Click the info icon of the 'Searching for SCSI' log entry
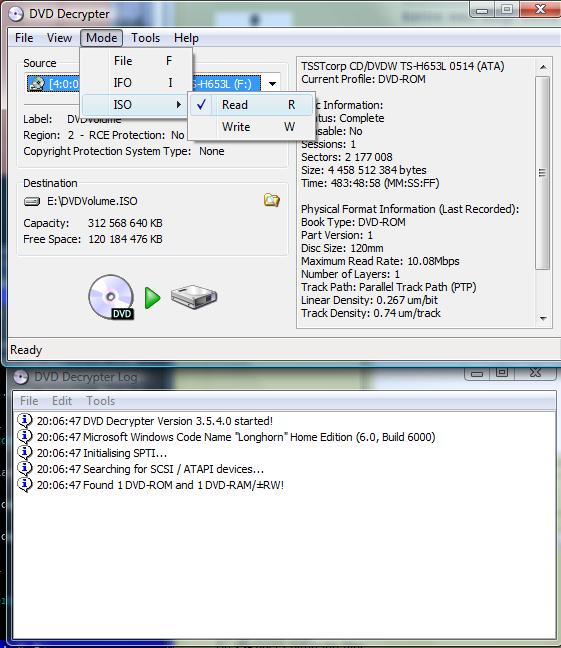The width and height of the screenshot is (561, 648). [x=25, y=469]
